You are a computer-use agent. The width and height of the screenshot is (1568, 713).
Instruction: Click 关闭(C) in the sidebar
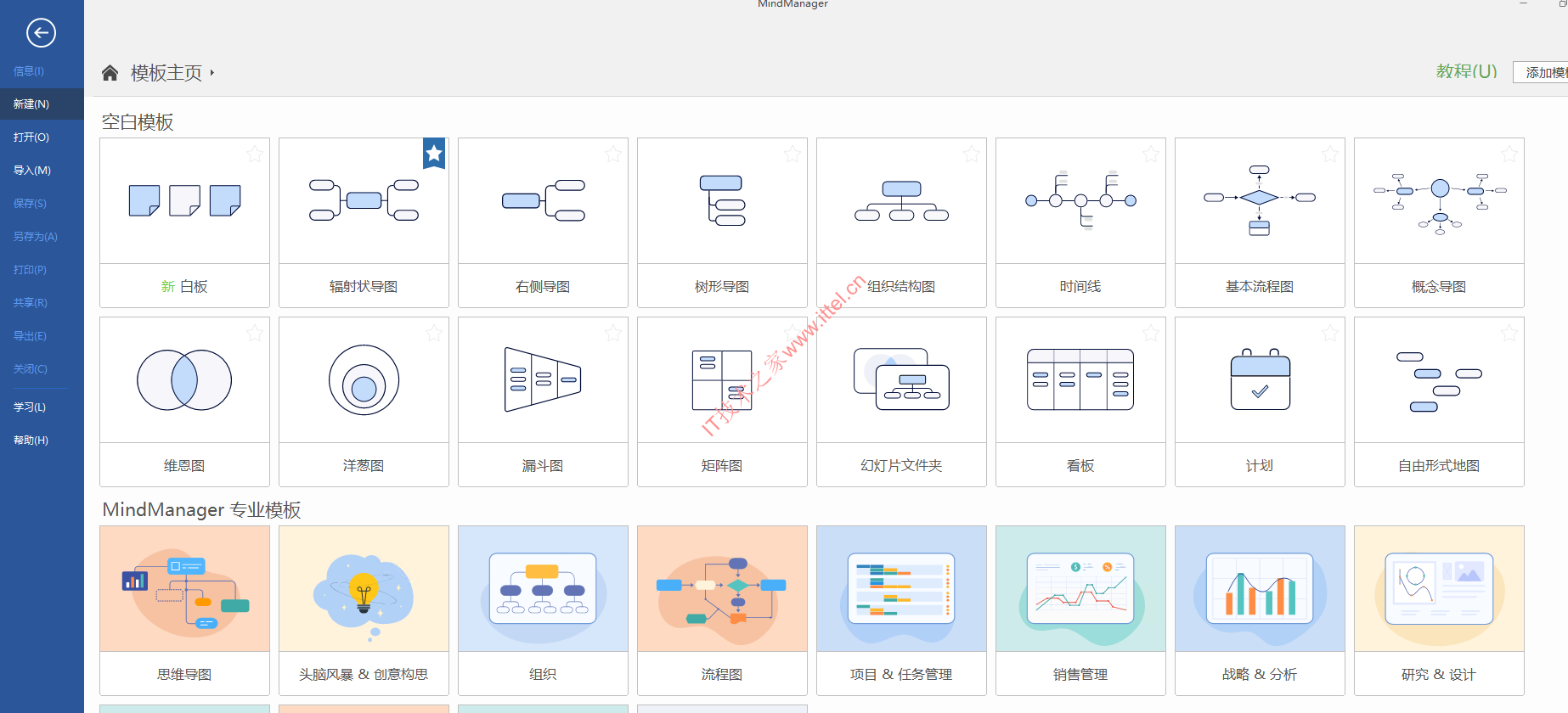coord(31,369)
